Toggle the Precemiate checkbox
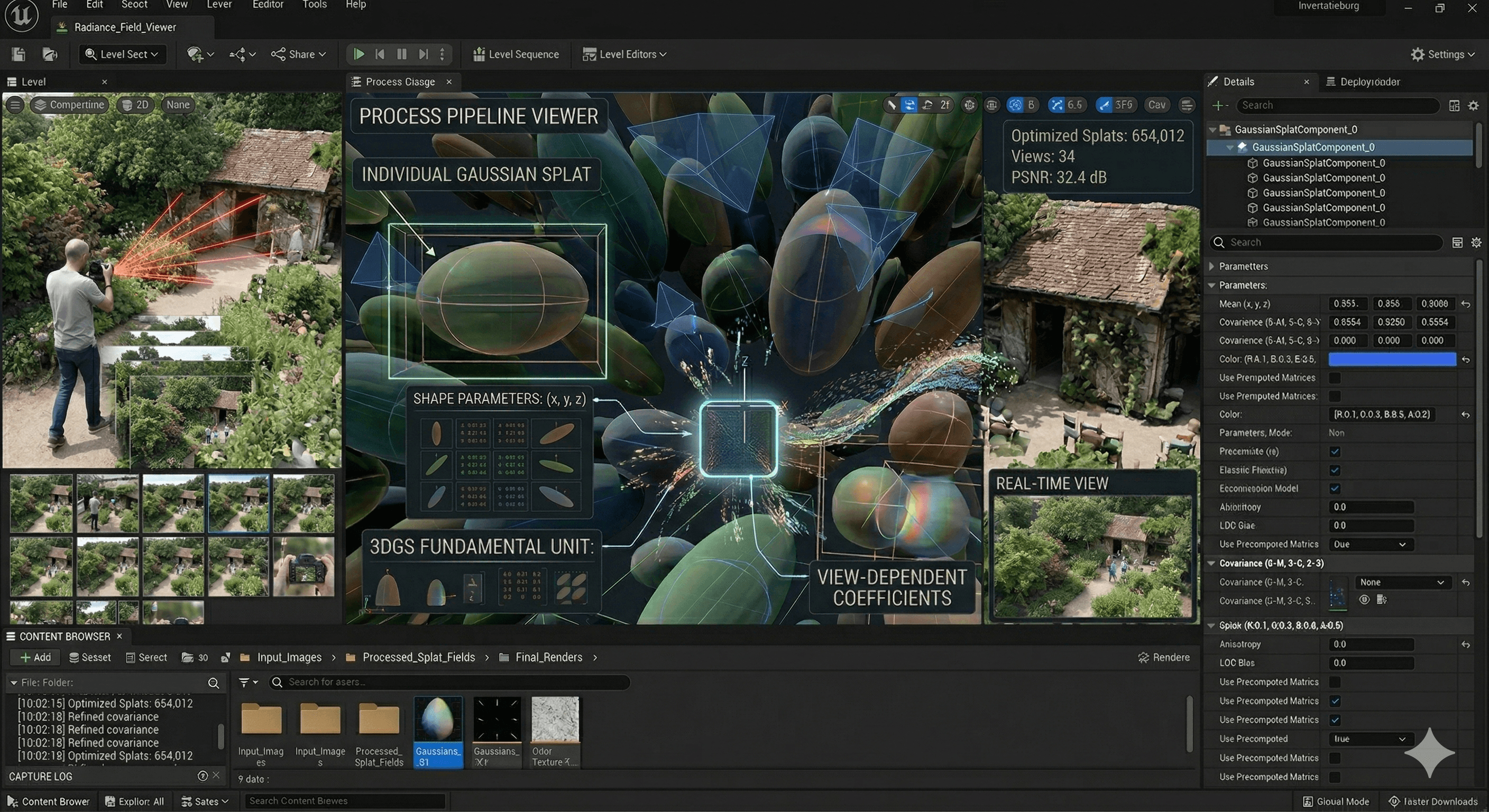Image resolution: width=1489 pixels, height=812 pixels. [x=1335, y=452]
